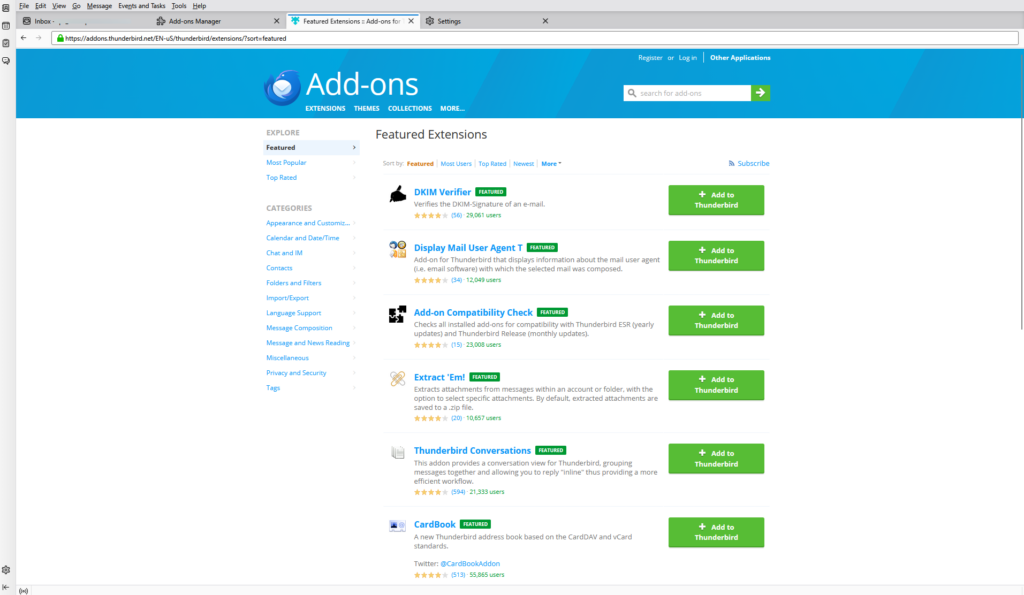The height and width of the screenshot is (595, 1024).
Task: Click the Thunderbird Conversations extension icon
Action: (397, 452)
